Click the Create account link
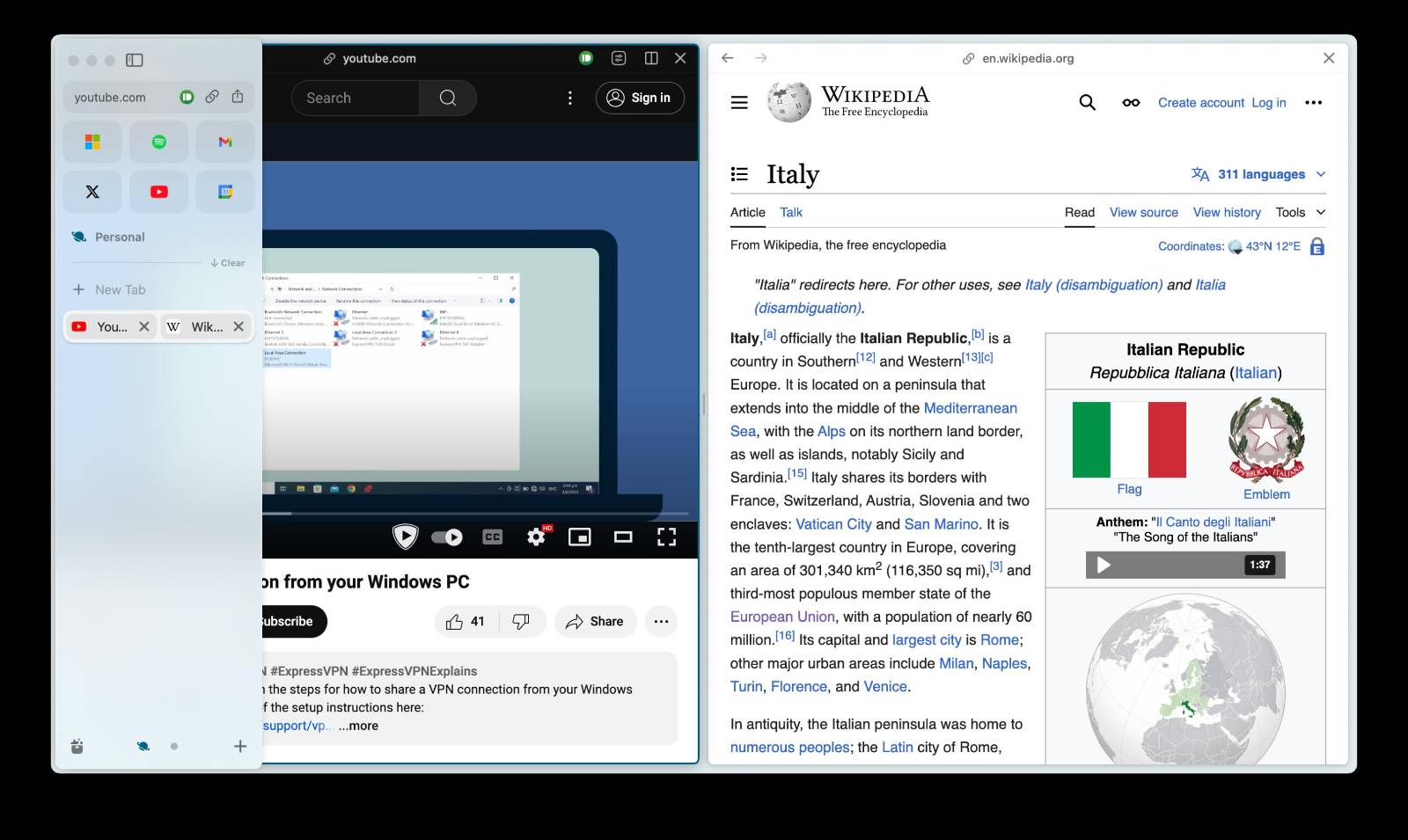The height and width of the screenshot is (840, 1408). pyautogui.click(x=1201, y=103)
